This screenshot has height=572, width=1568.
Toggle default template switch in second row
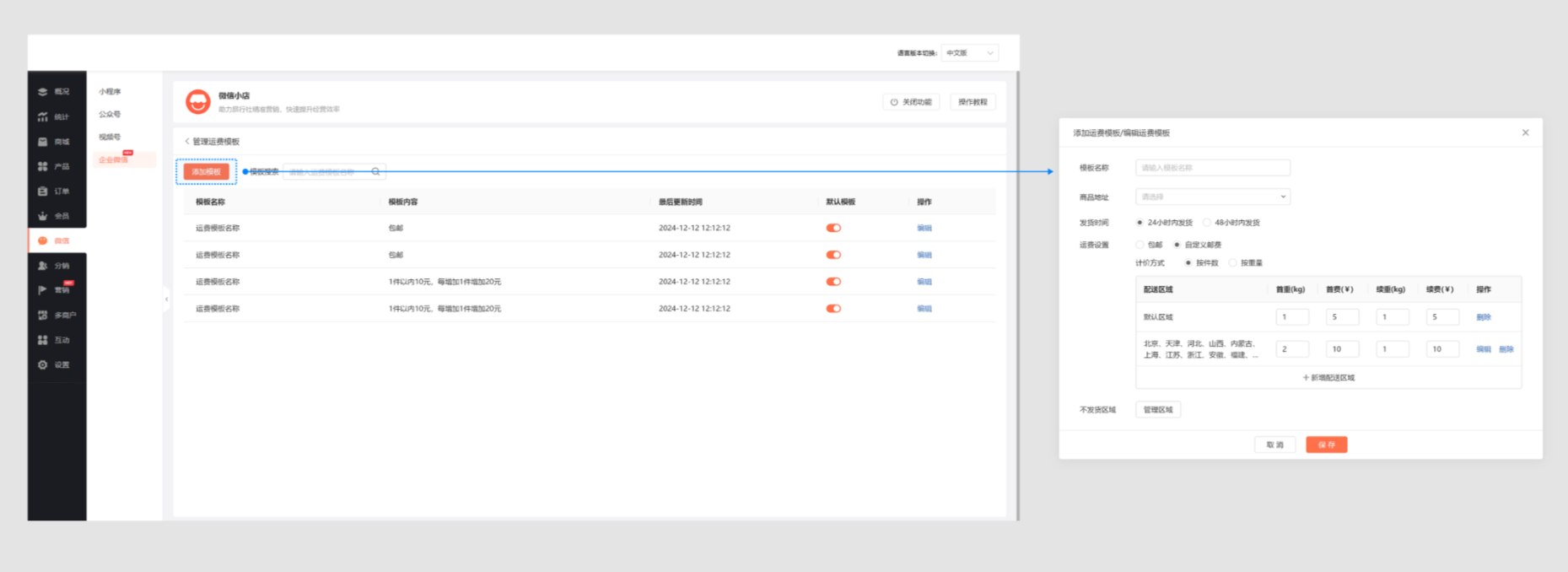click(833, 255)
